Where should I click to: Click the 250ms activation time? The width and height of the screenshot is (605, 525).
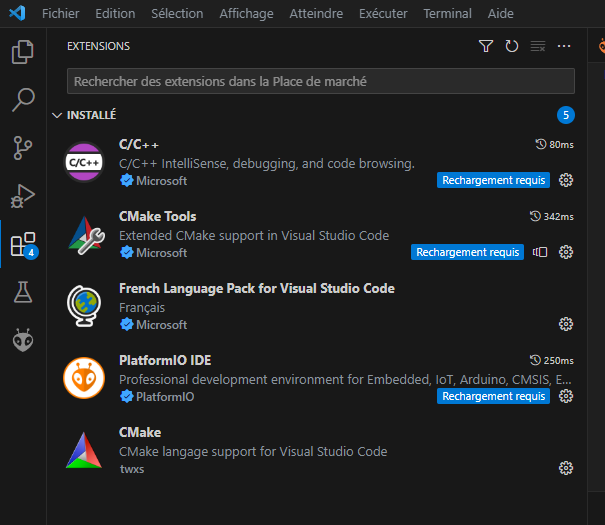[x=552, y=360]
